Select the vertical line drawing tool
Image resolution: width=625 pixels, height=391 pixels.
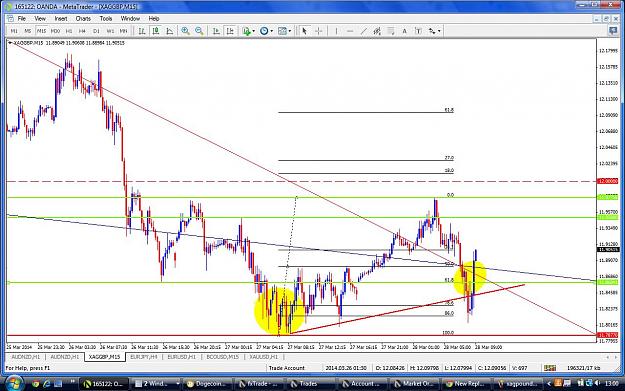(x=336, y=31)
